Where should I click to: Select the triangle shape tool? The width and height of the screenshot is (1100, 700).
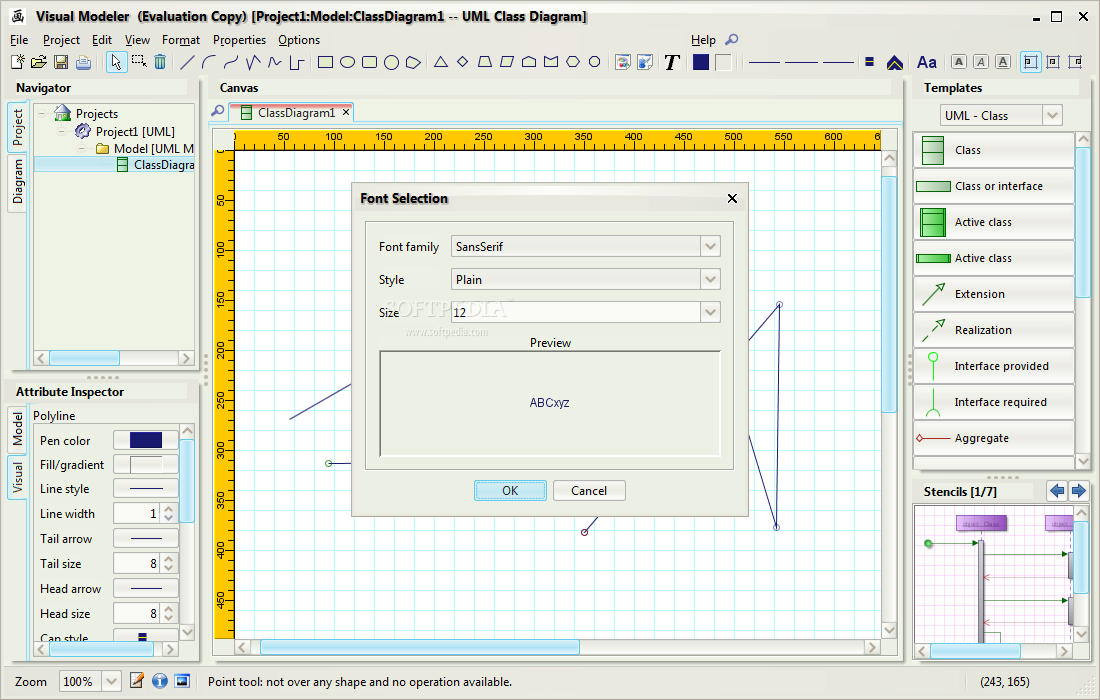point(441,62)
